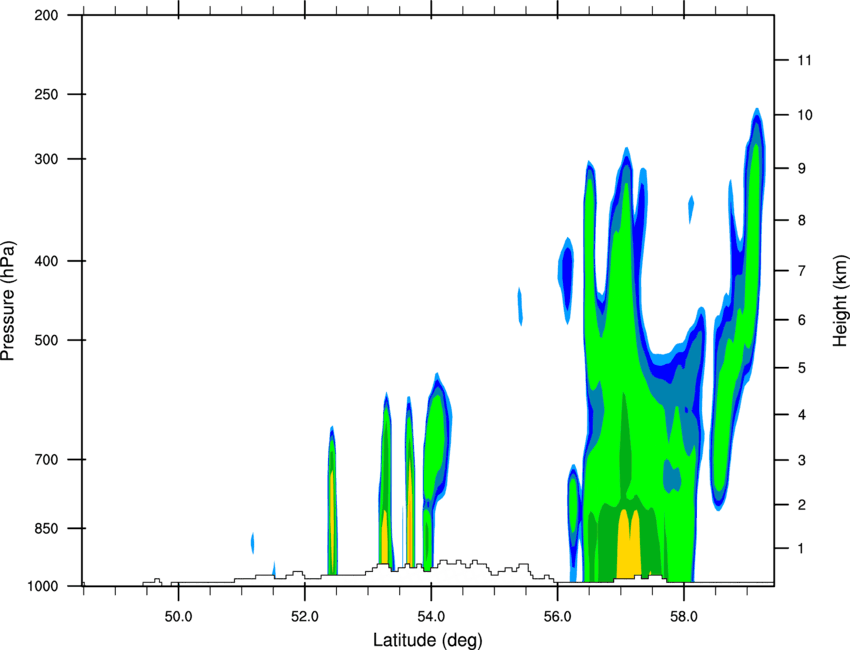
Task: Click the 'Height (km)' axis title
Action: [840, 300]
